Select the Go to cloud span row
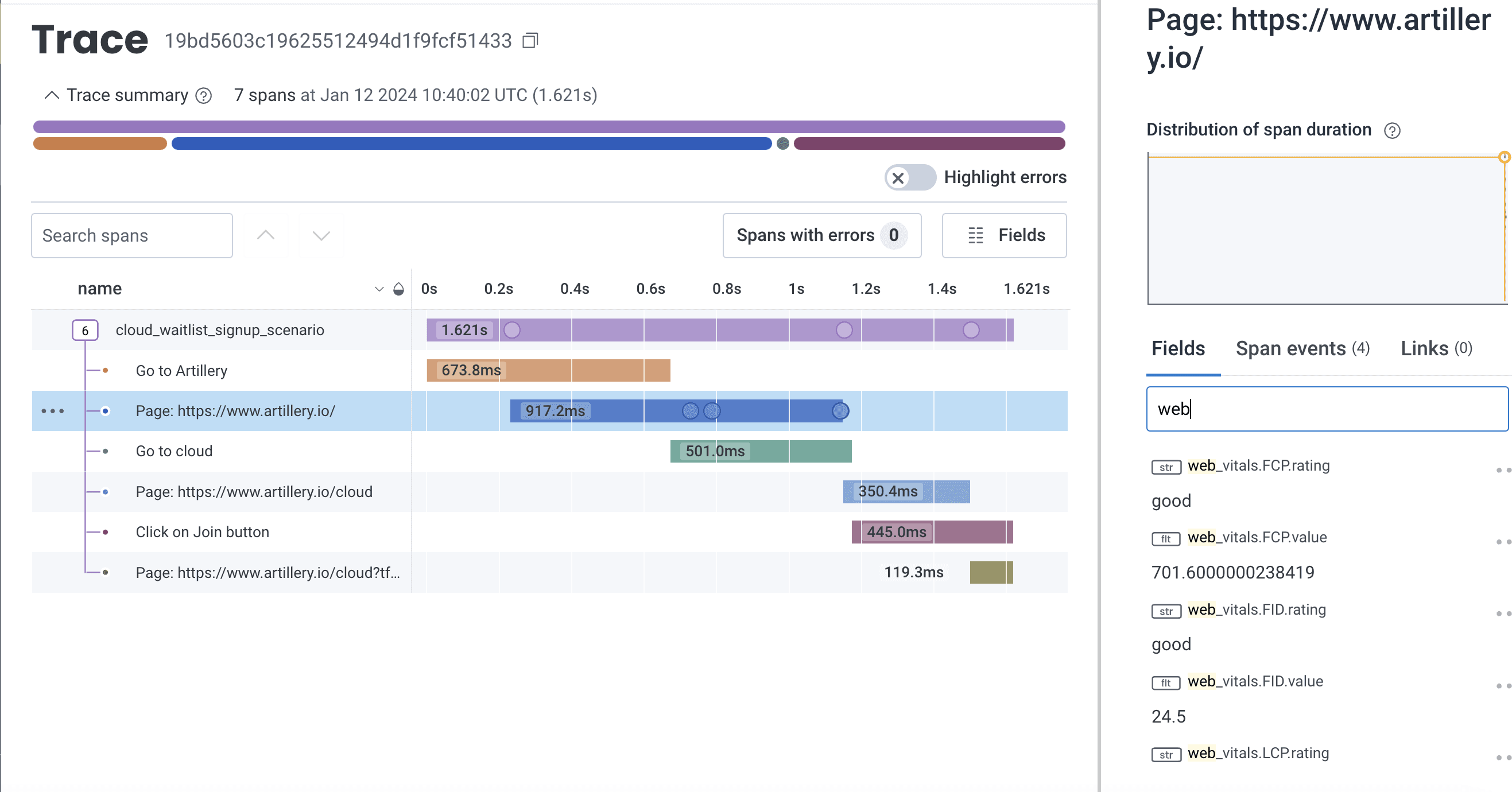The width and height of the screenshot is (1512, 792). 175,451
